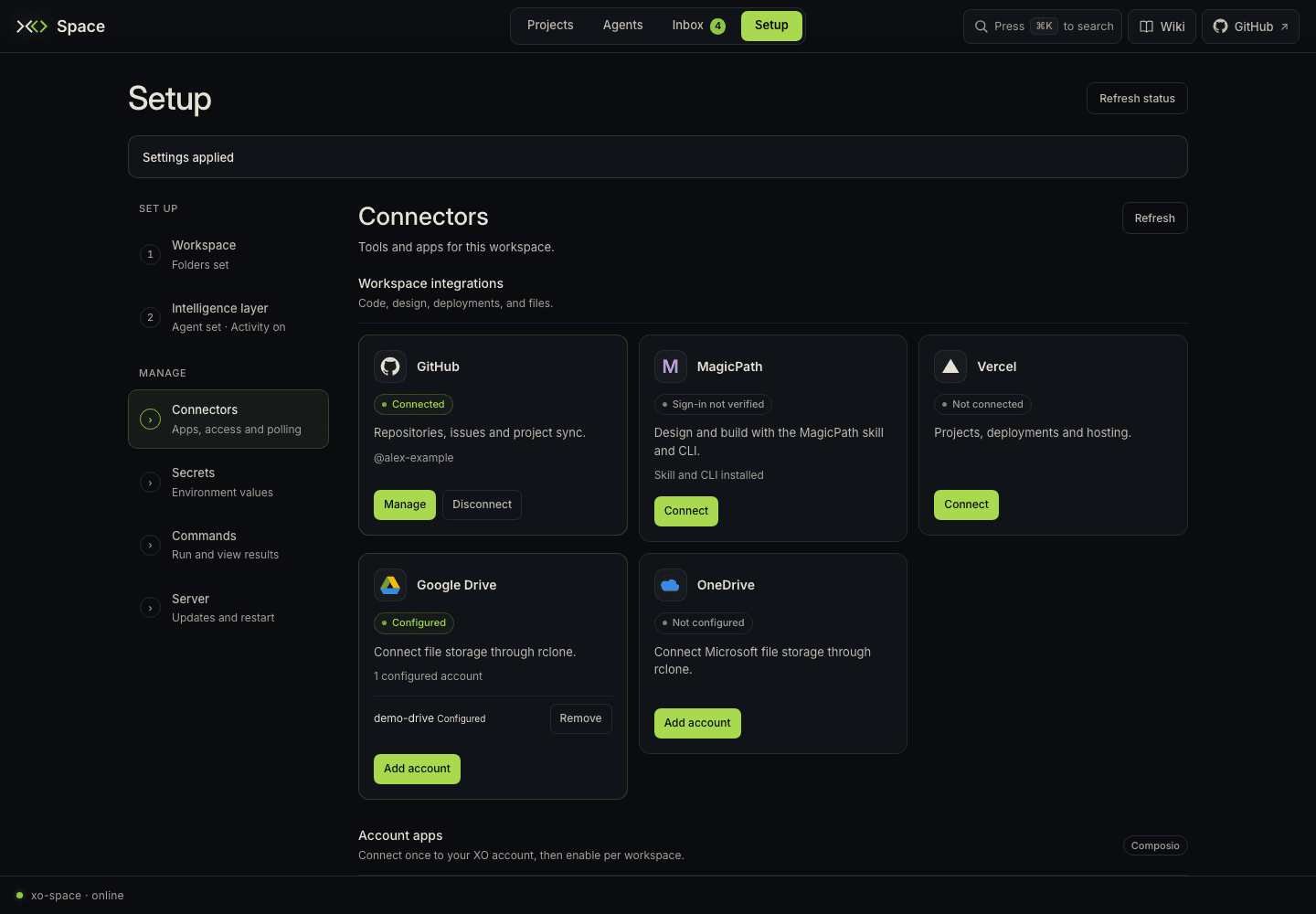Click the Vercel triangle logo
This screenshot has height=914, width=1316.
950,367
